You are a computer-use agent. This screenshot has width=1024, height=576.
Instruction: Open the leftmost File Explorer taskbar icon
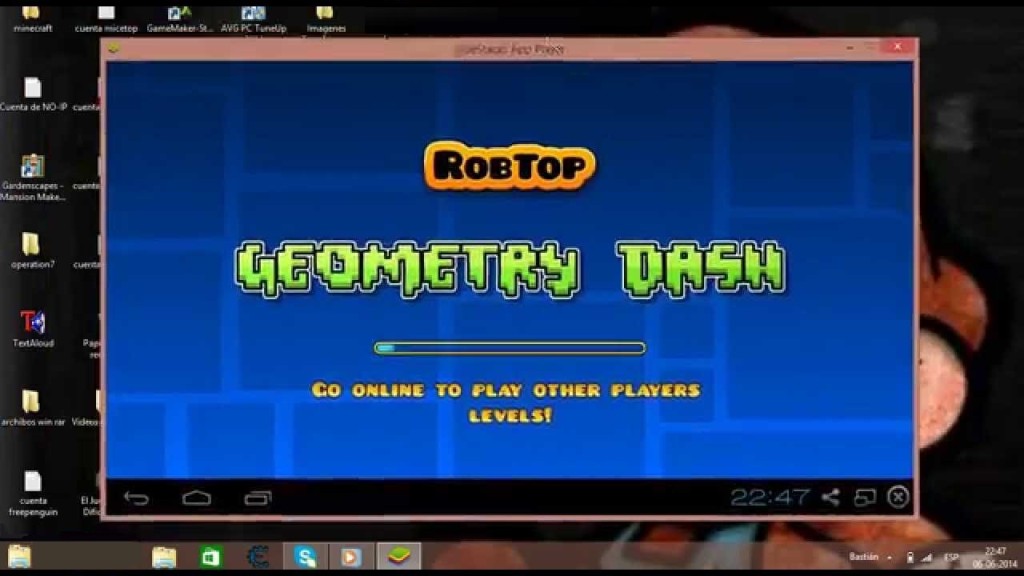coord(20,557)
